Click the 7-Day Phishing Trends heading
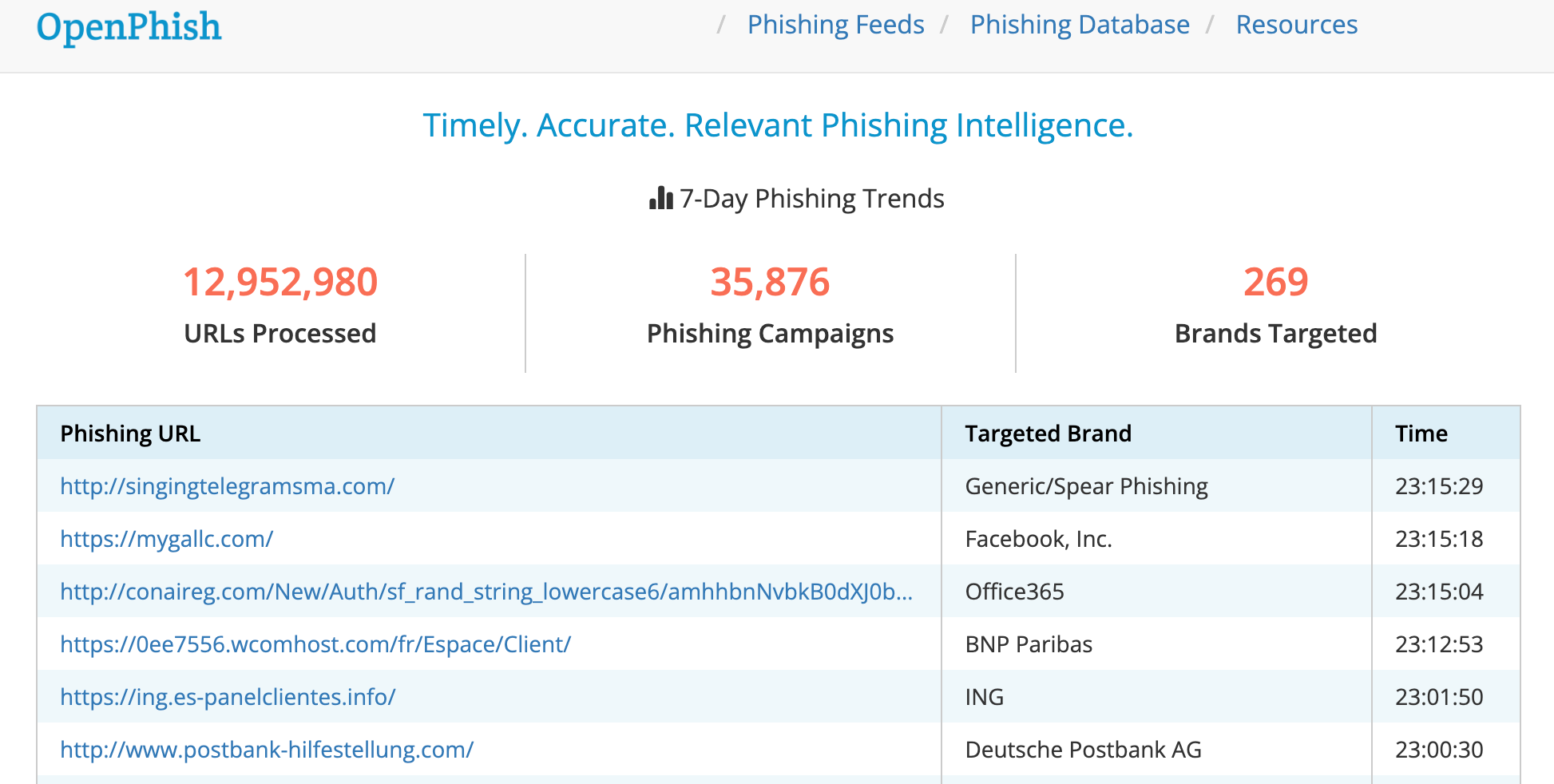The height and width of the screenshot is (784, 1554). pos(811,198)
